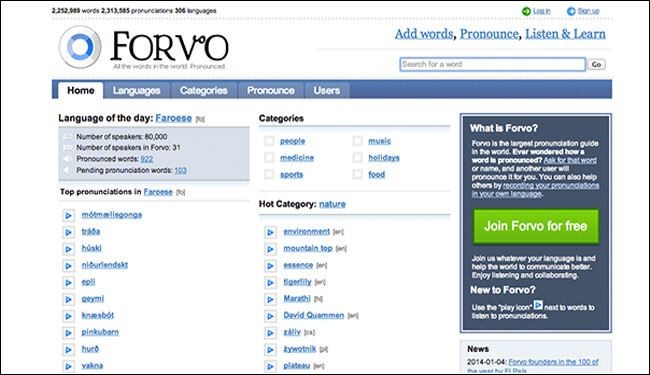Click the music category icon
The height and width of the screenshot is (375, 650).
click(357, 141)
